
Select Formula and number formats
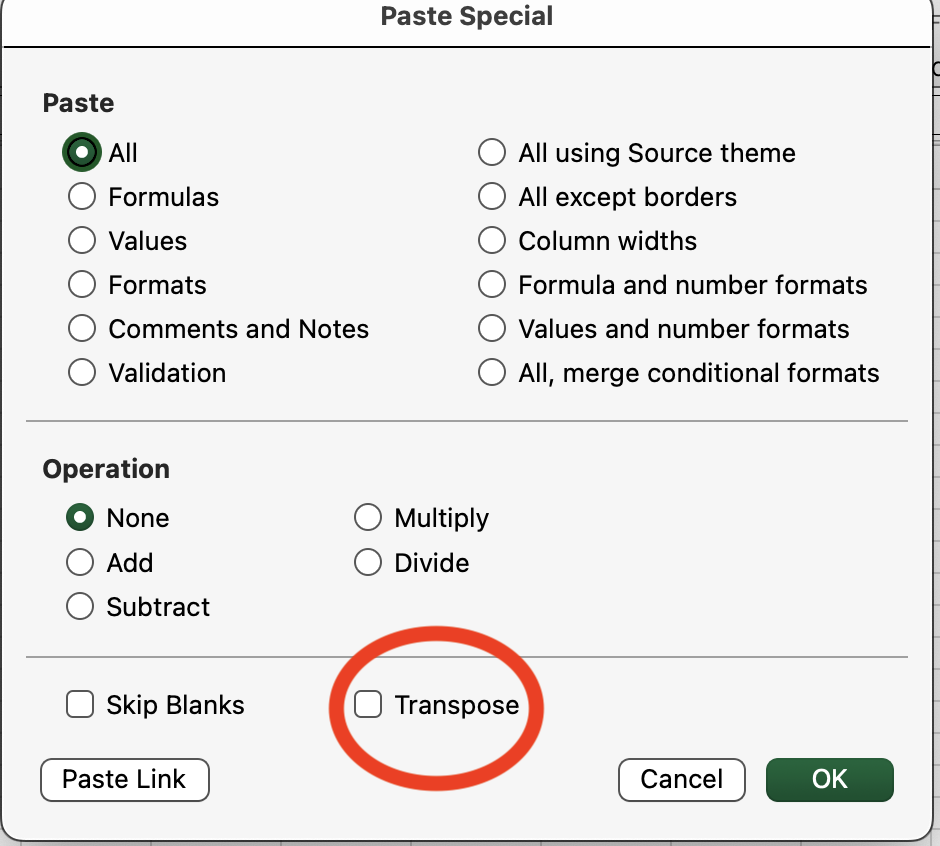[x=492, y=284]
